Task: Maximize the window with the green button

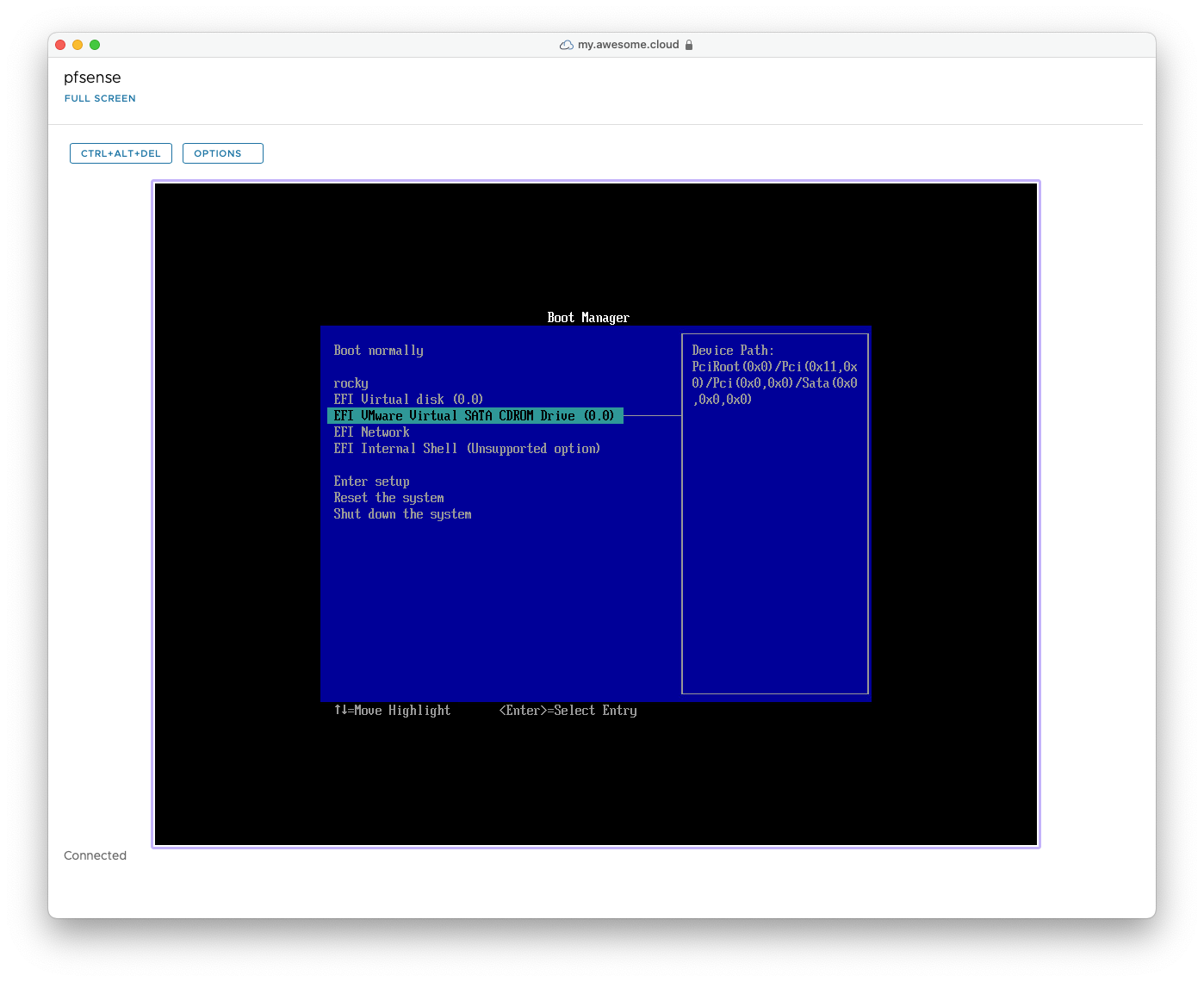Action: pos(95,45)
